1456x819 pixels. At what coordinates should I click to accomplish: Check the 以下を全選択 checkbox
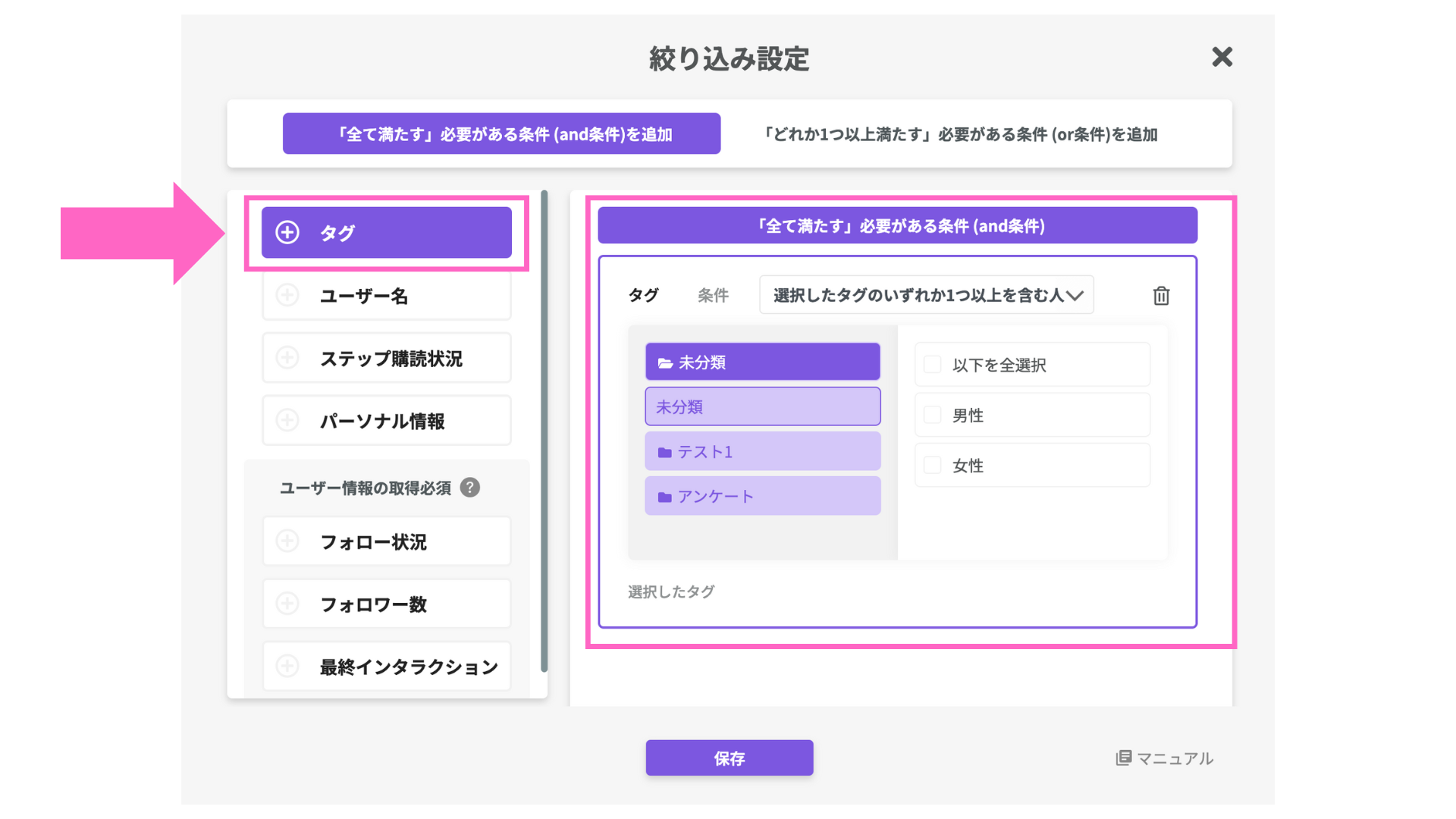(x=933, y=365)
